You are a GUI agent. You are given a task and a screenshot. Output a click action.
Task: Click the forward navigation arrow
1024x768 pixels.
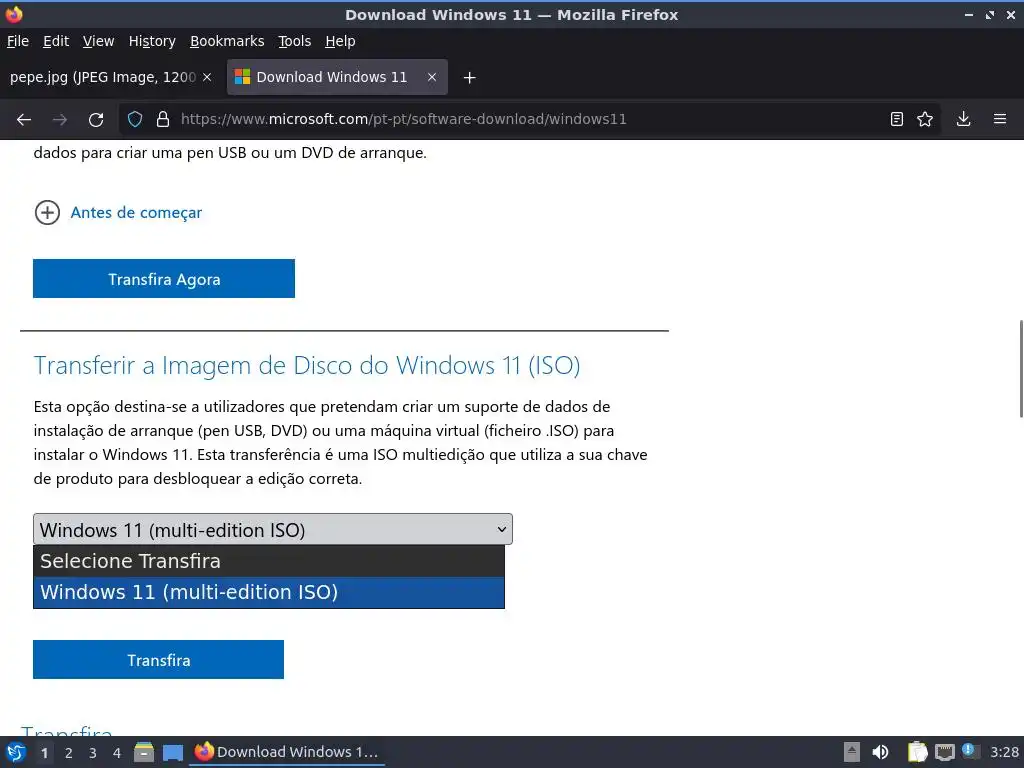click(x=59, y=120)
